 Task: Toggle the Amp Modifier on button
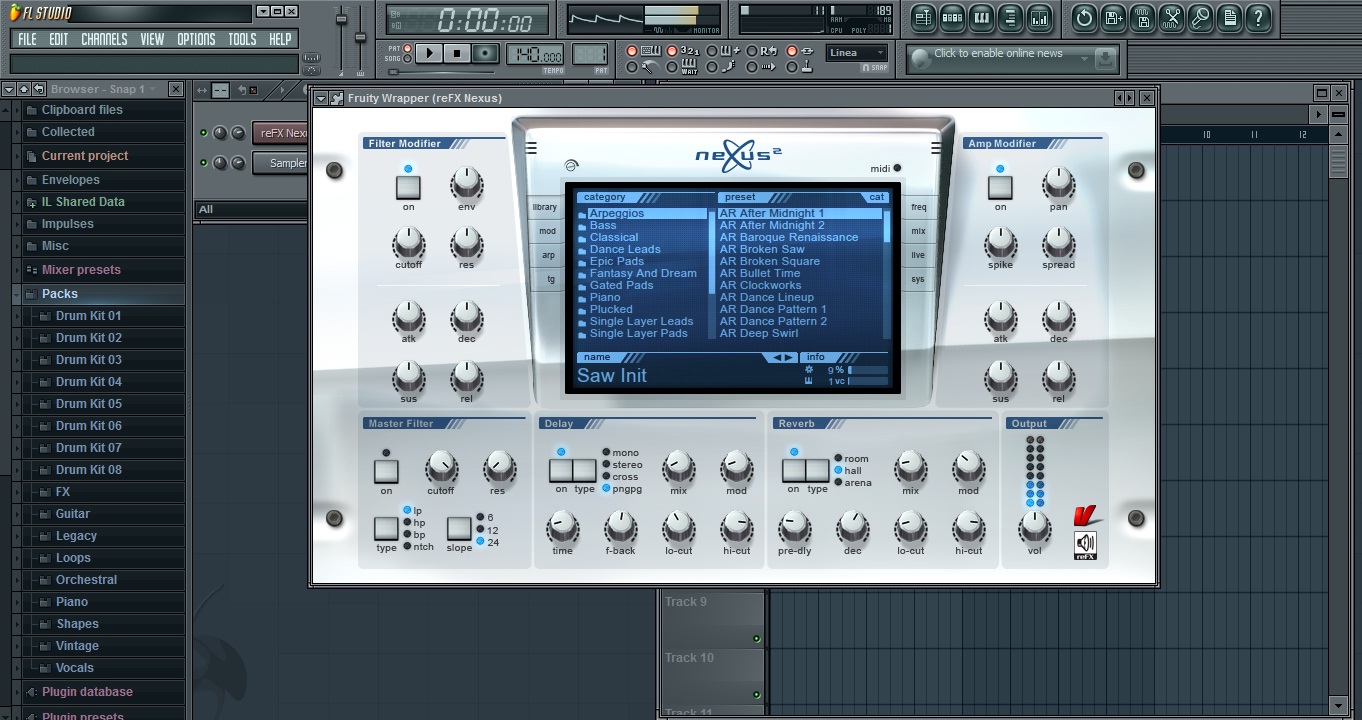click(x=1000, y=187)
